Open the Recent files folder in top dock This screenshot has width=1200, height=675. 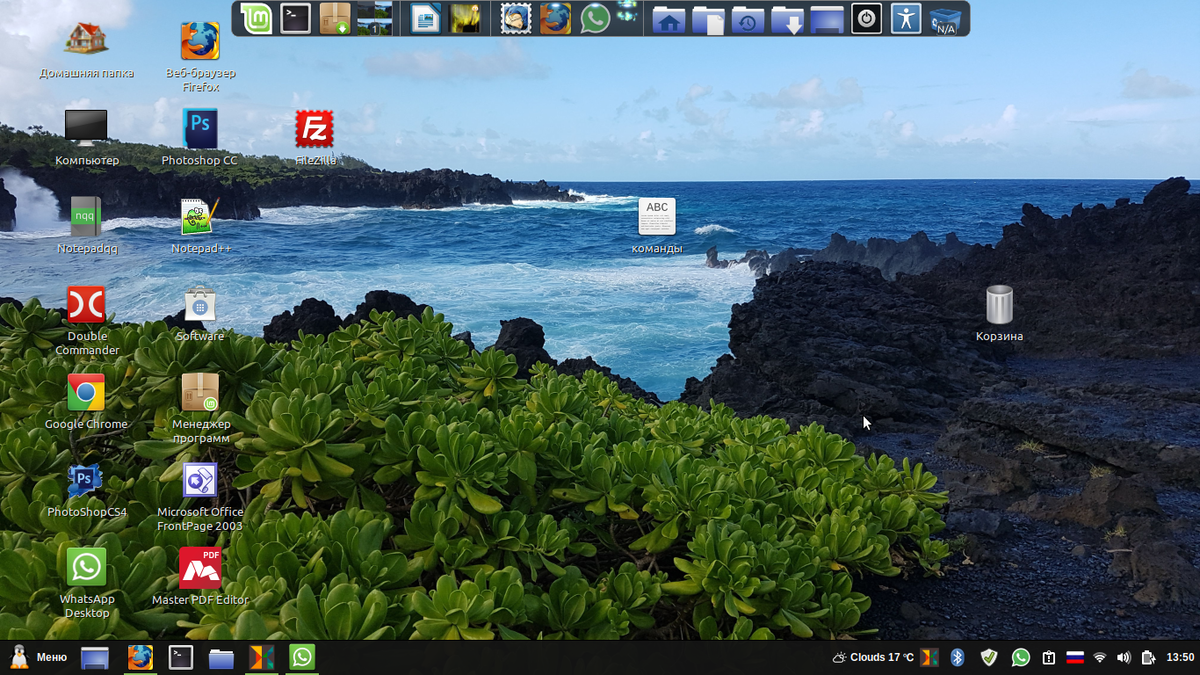[748, 19]
